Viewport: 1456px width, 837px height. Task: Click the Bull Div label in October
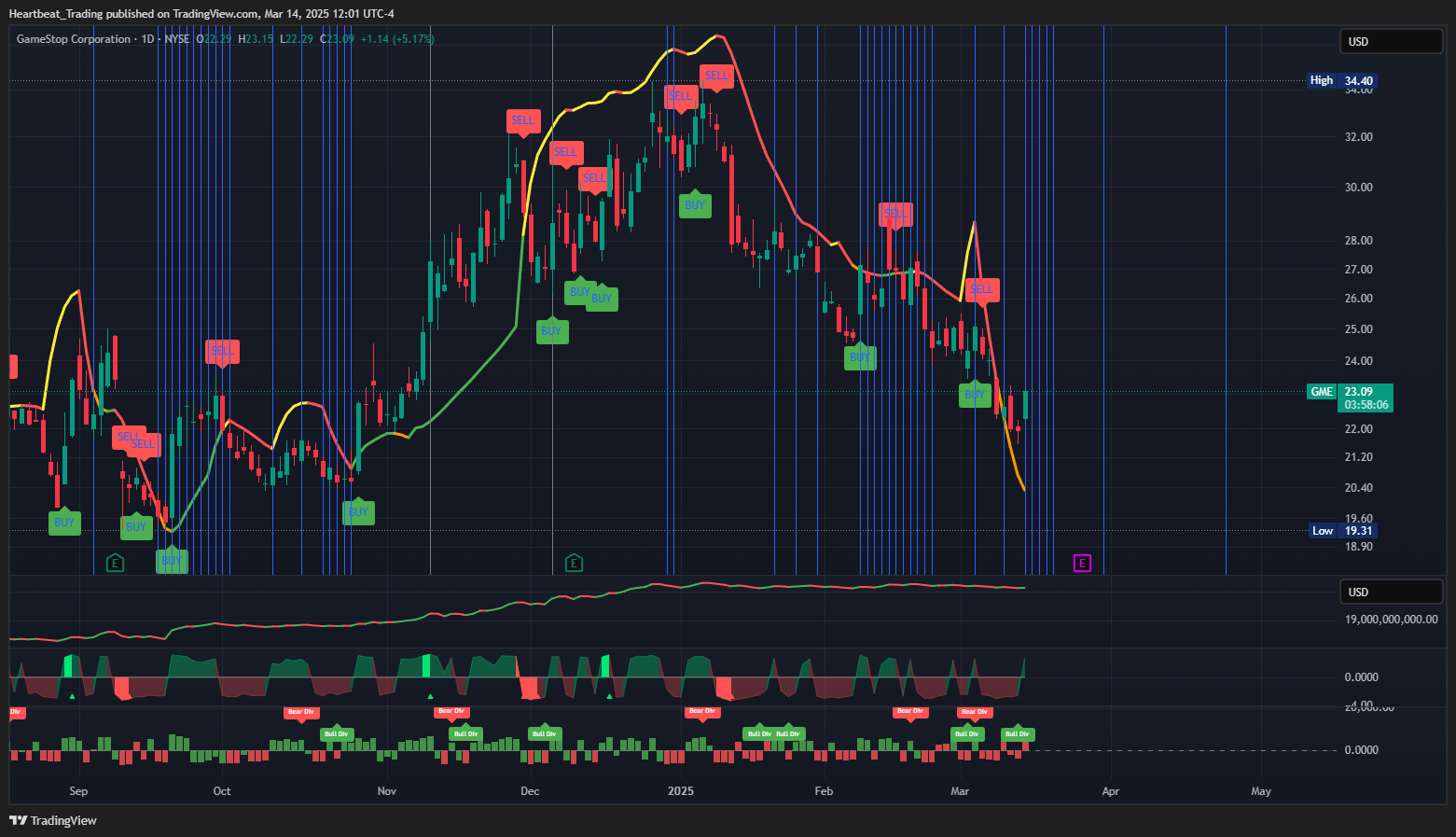336,733
